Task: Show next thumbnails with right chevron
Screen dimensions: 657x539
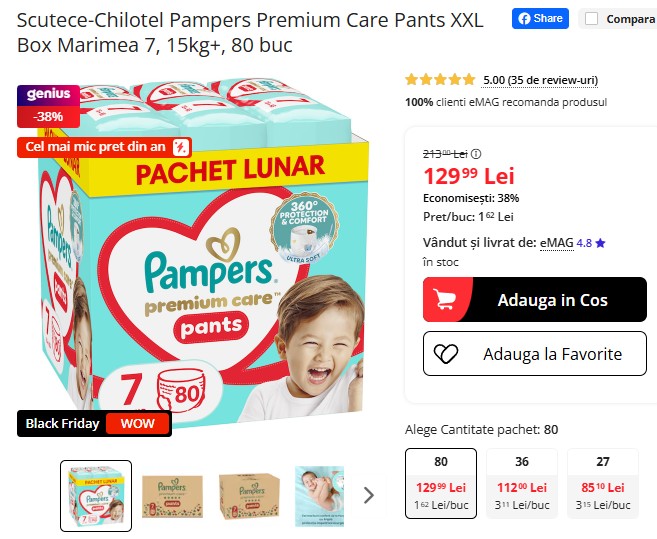Action: pyautogui.click(x=369, y=495)
